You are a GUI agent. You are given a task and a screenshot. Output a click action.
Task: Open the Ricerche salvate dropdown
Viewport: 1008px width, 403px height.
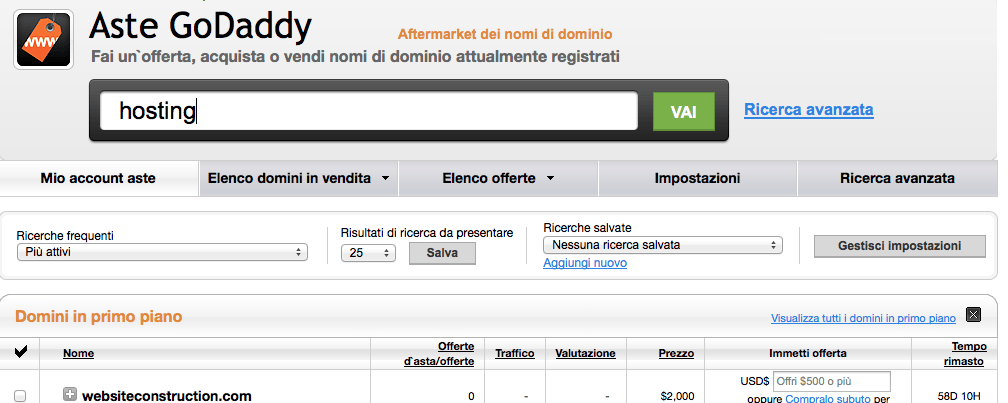663,245
